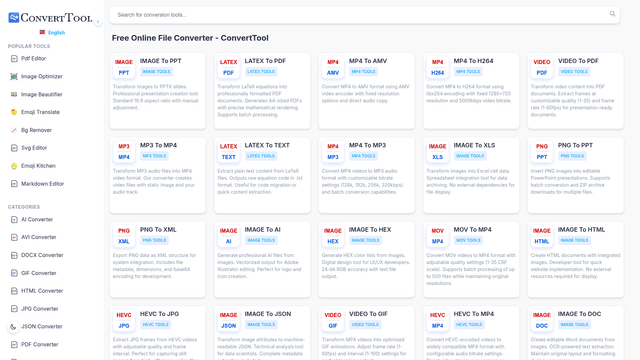640x360 pixels.
Task: Click the IMAGE HEX format icon
Action: coord(333,236)
